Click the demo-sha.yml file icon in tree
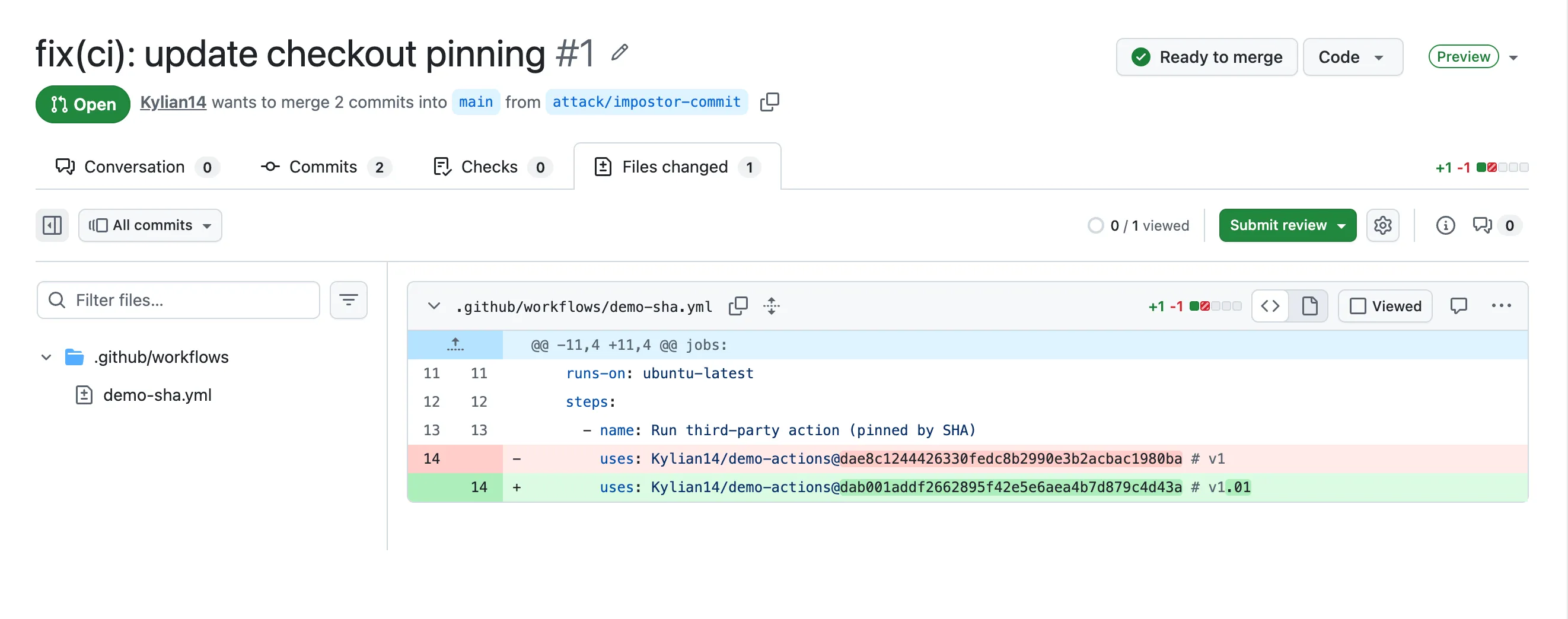Screen dimensions: 1568x619 pos(84,395)
